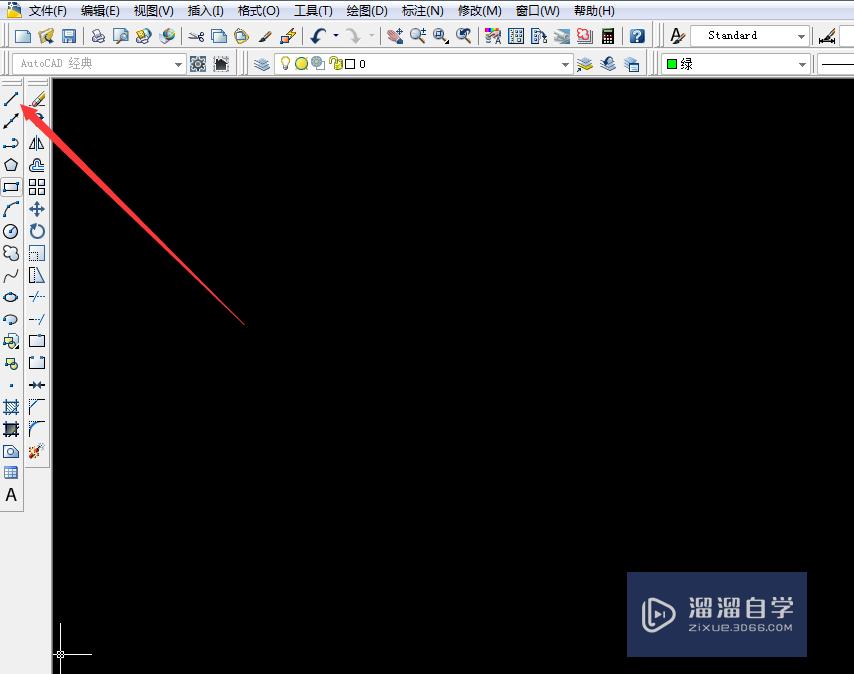Select the Erase tool in modify toolbar

(x=37, y=99)
